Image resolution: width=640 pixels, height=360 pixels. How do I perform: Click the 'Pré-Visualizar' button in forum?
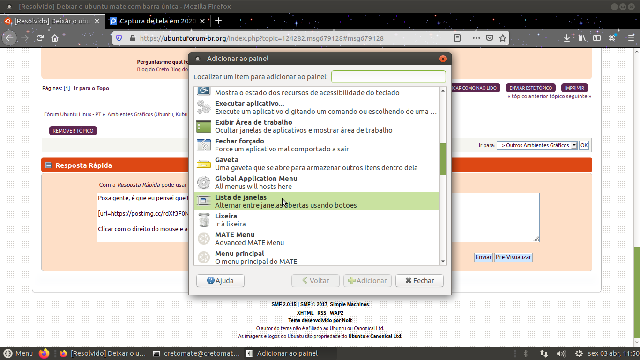click(x=513, y=257)
